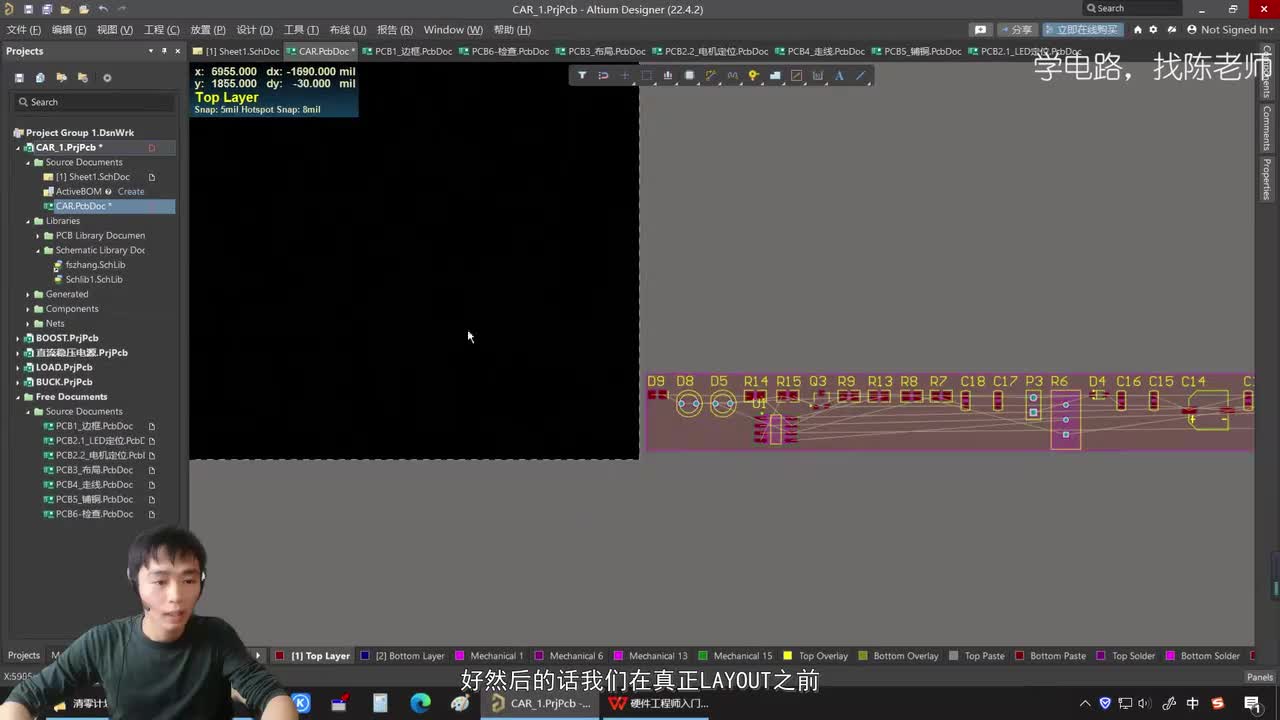
Task: Click the place component chip icon
Action: (689, 75)
